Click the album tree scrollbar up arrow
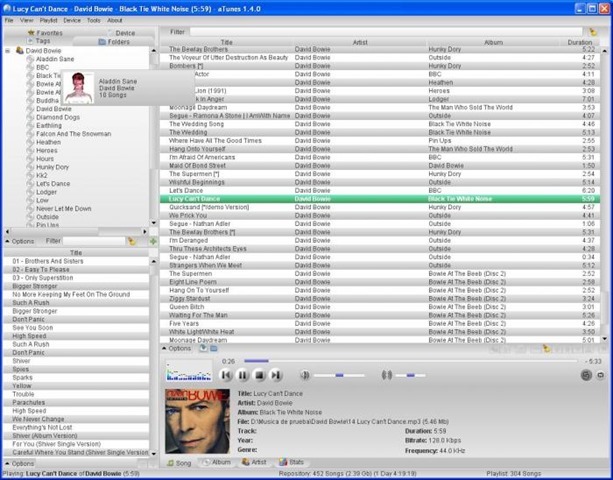Image resolution: width=613 pixels, height=480 pixels. (x=153, y=50)
